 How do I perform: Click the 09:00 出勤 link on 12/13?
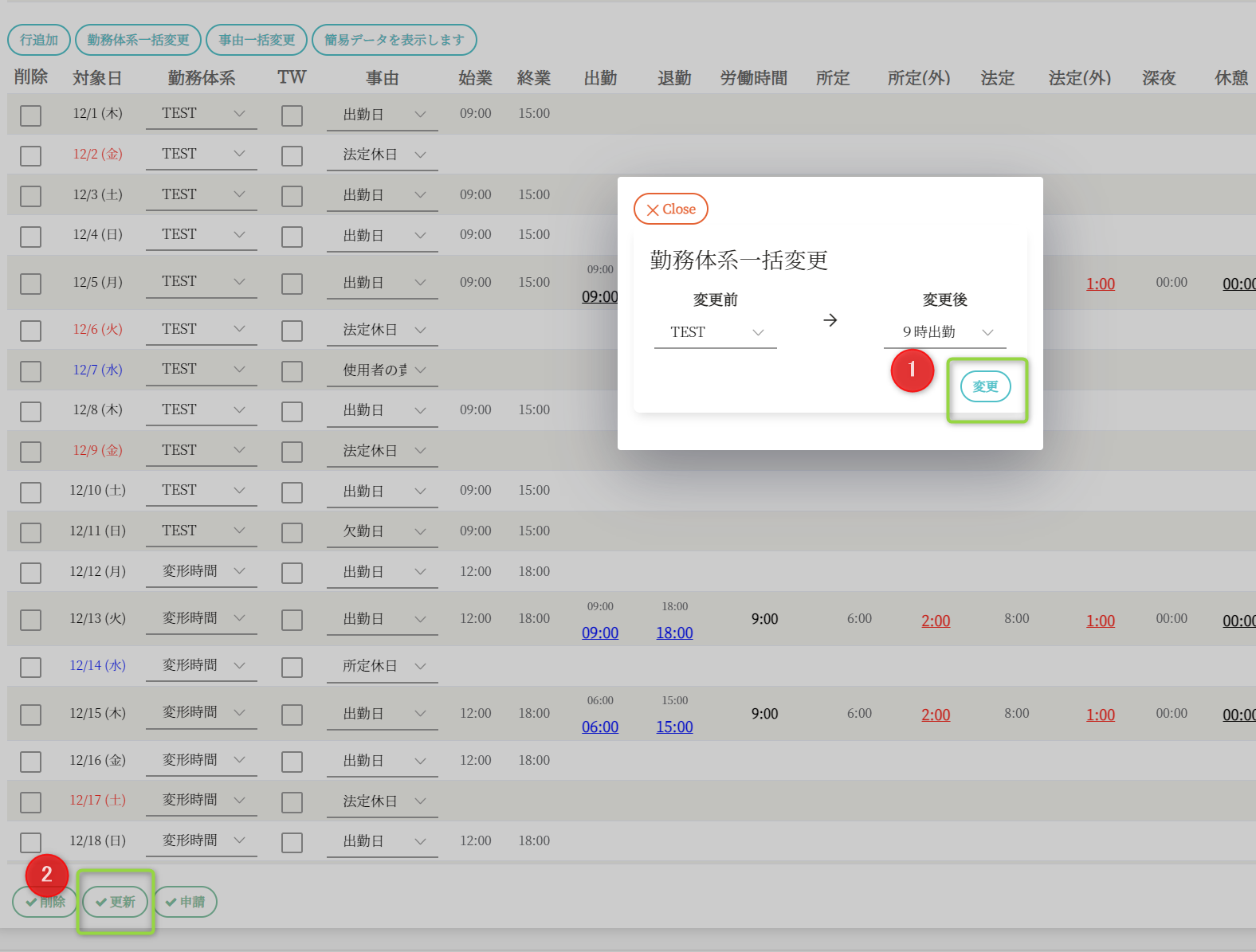coord(599,633)
